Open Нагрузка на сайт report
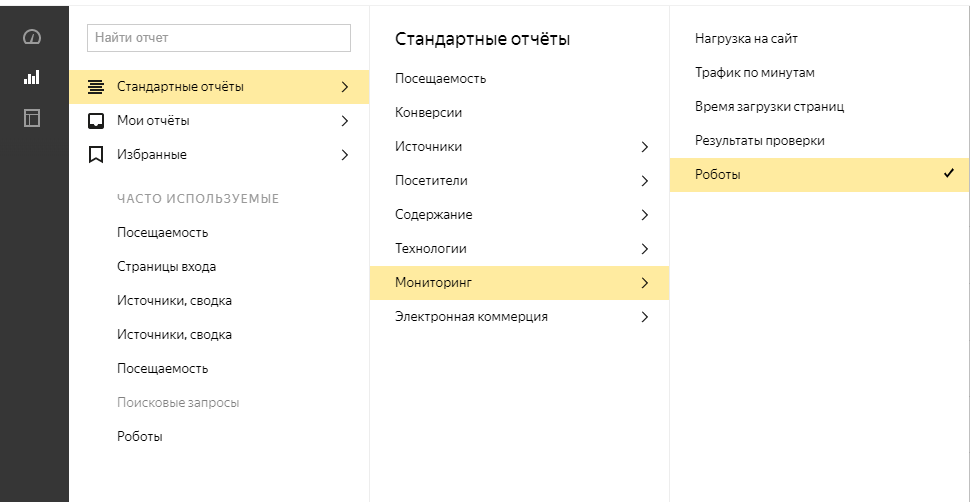This screenshot has height=502, width=970. click(x=746, y=39)
